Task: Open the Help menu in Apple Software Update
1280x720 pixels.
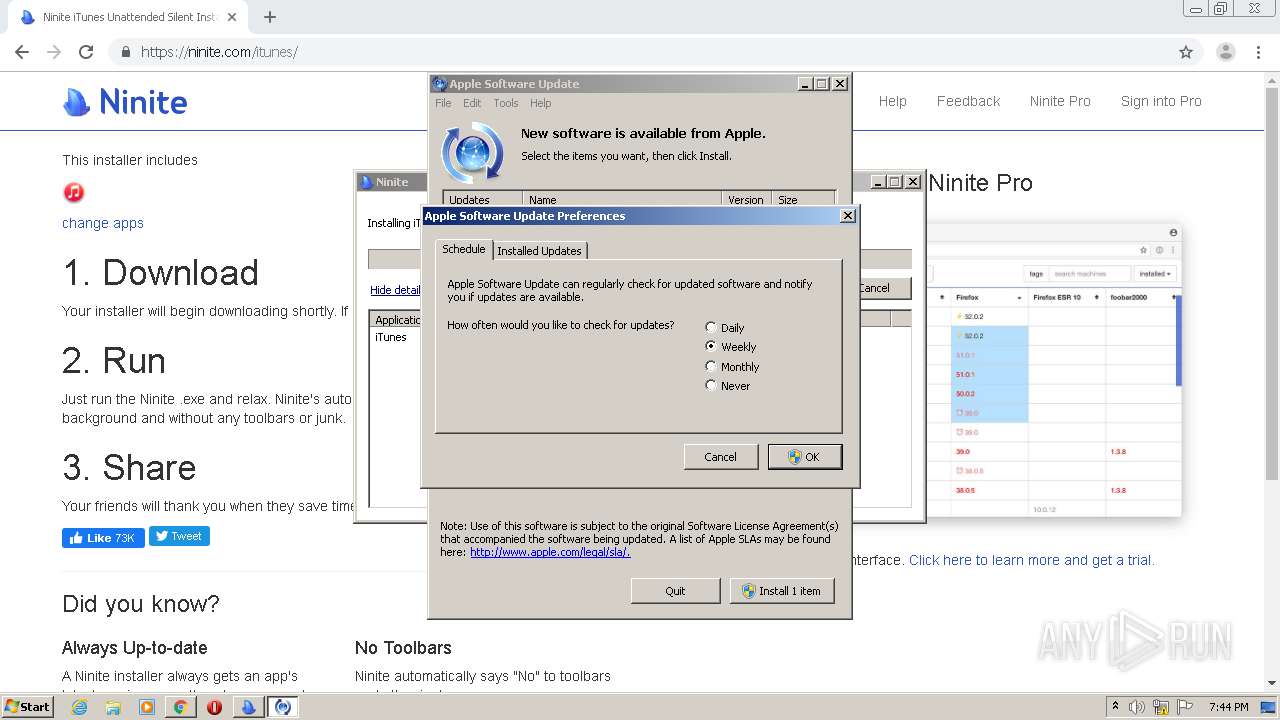Action: [x=540, y=103]
